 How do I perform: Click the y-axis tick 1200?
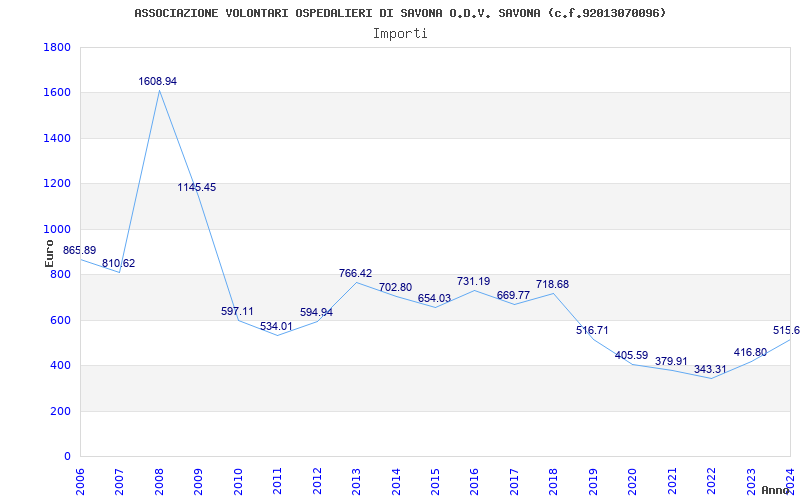click(x=57, y=184)
